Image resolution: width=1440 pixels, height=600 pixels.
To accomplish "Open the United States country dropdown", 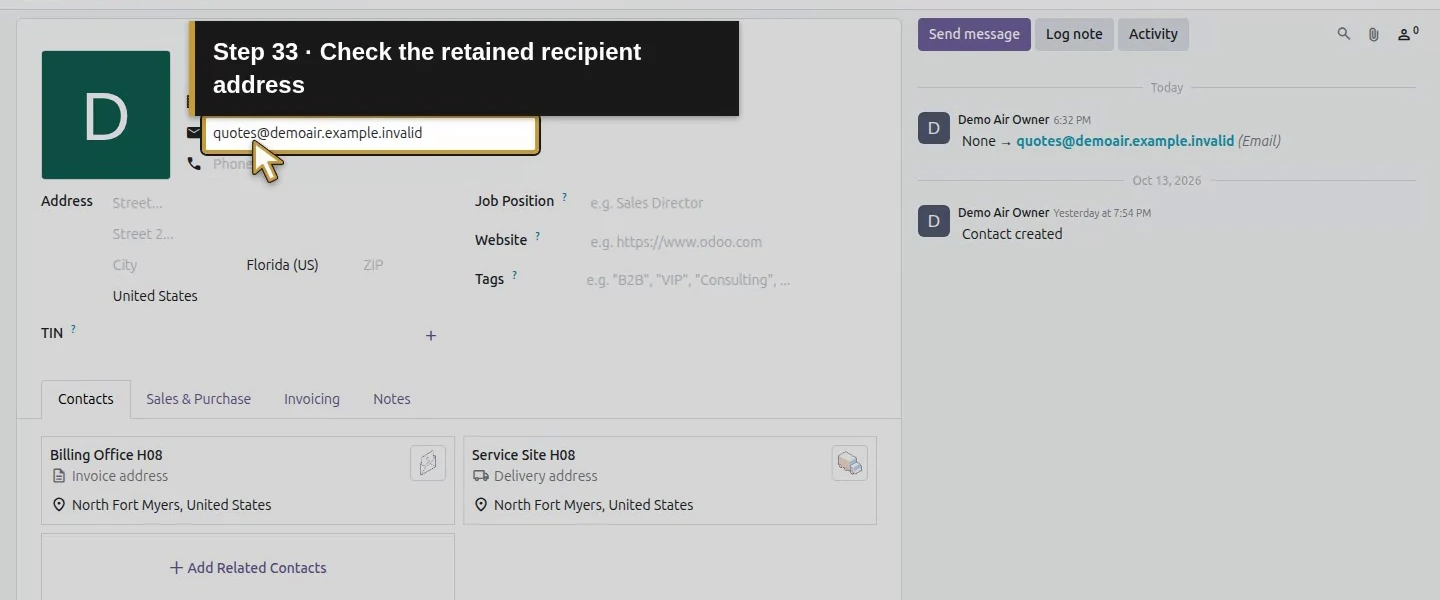I will [x=270, y=296].
